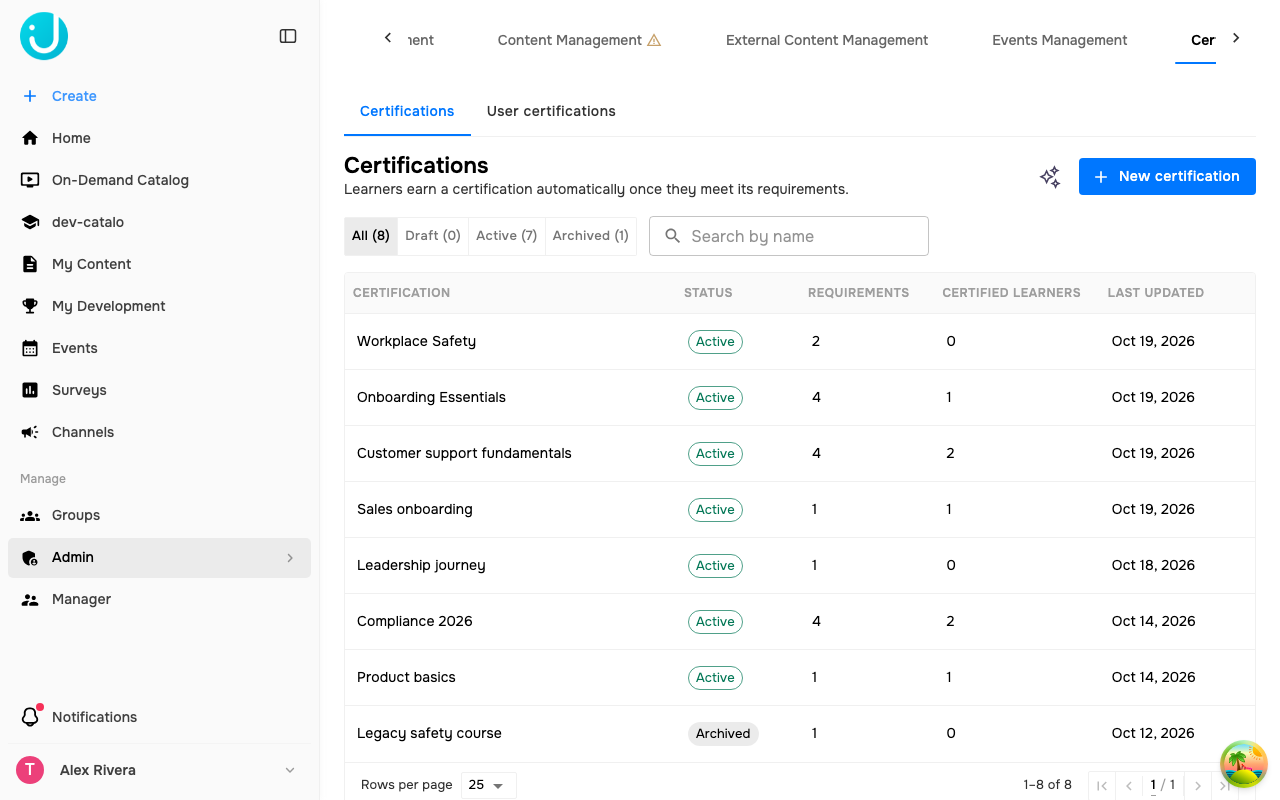Click the floating beach icon at bottom right
The height and width of the screenshot is (800, 1280).
pos(1244,764)
